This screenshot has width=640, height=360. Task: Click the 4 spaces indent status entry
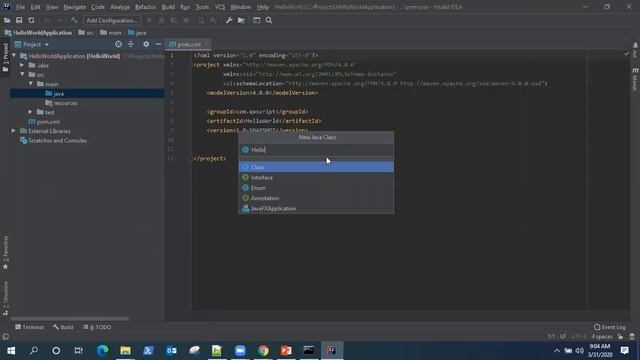[x=602, y=337]
